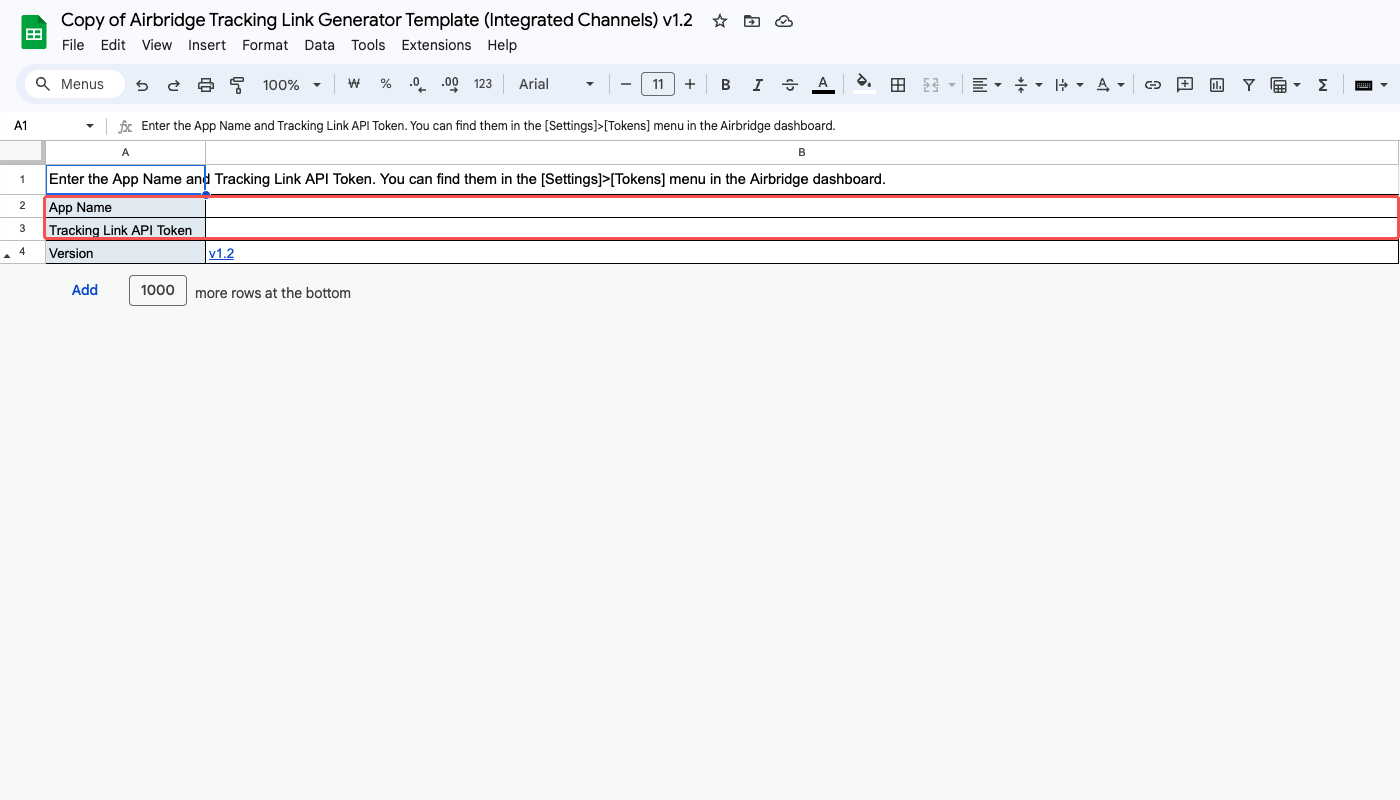This screenshot has width=1400, height=800.
Task: Activate the paint format tool
Action: 237,85
